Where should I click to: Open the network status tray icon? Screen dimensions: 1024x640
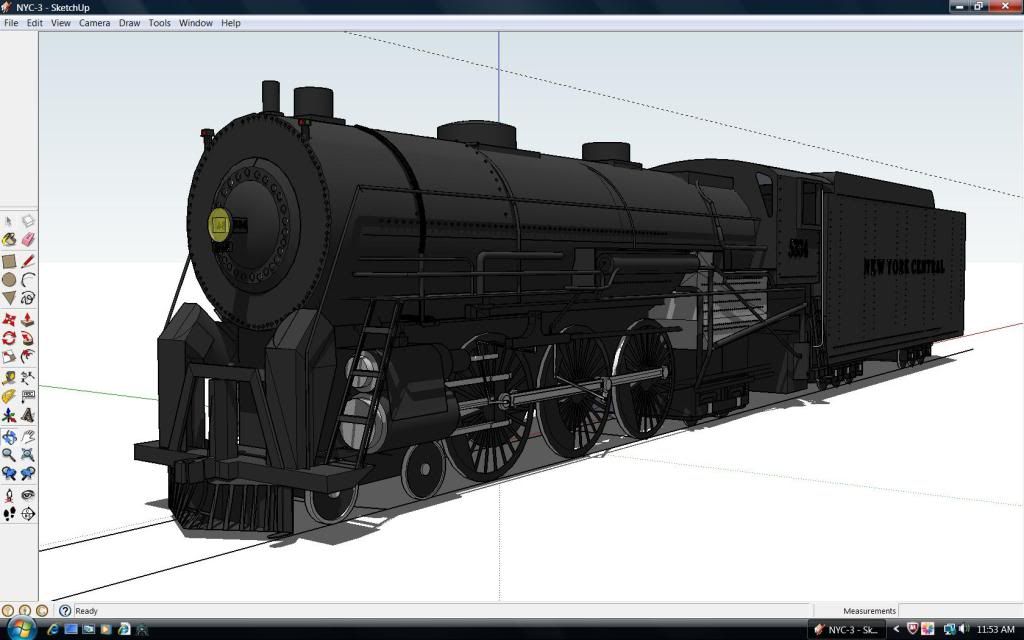click(950, 629)
